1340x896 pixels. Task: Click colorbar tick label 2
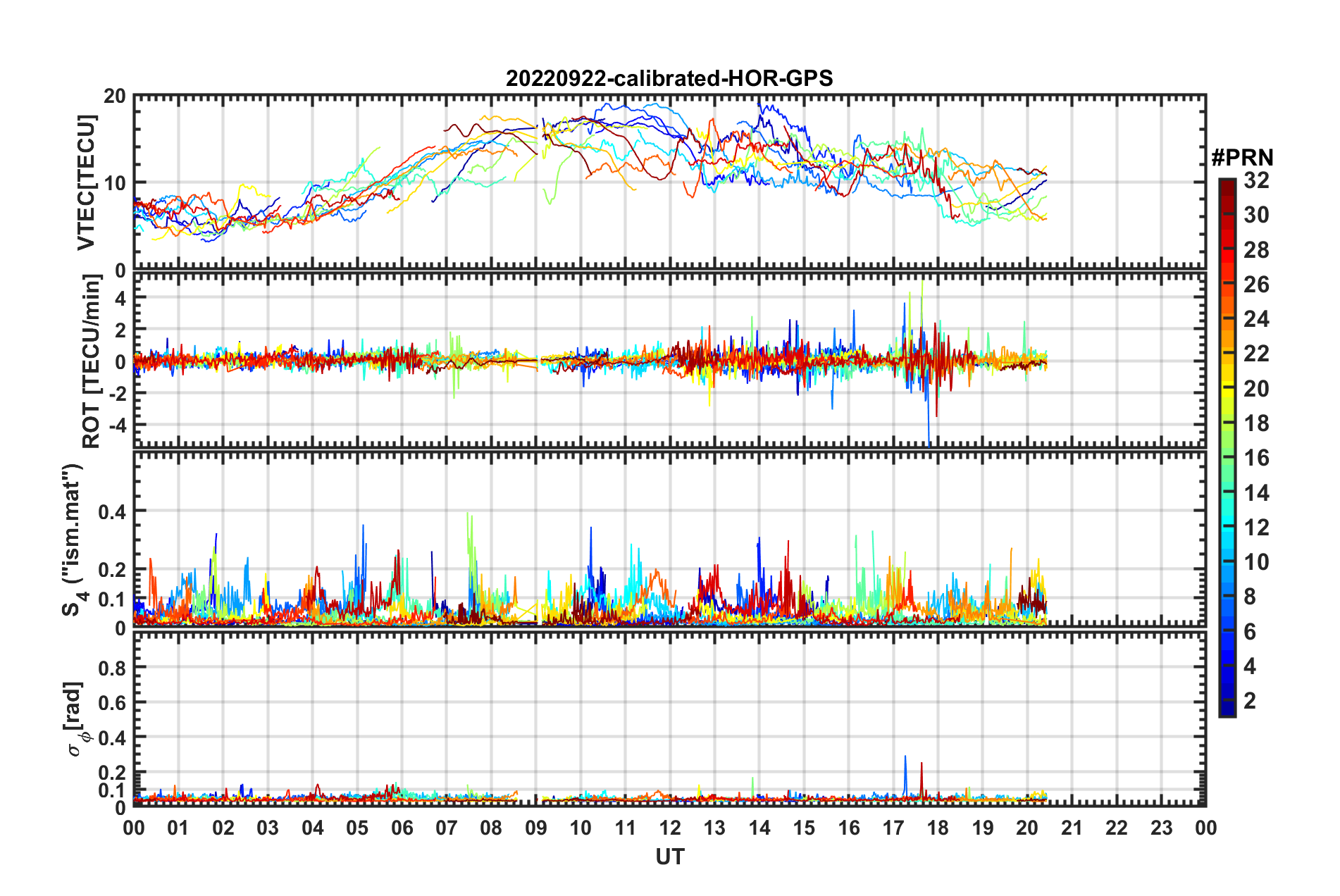1250,700
